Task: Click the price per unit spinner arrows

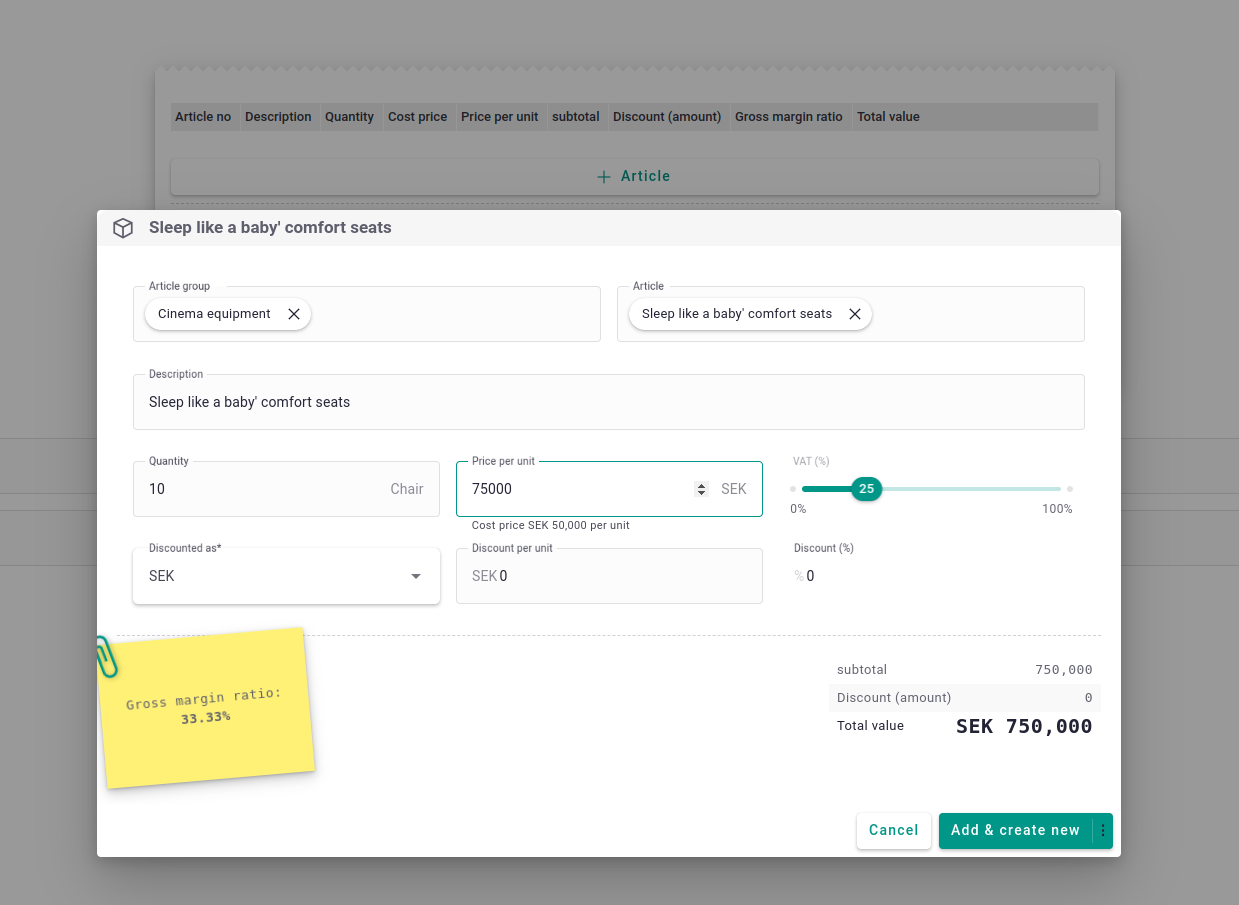Action: 700,489
